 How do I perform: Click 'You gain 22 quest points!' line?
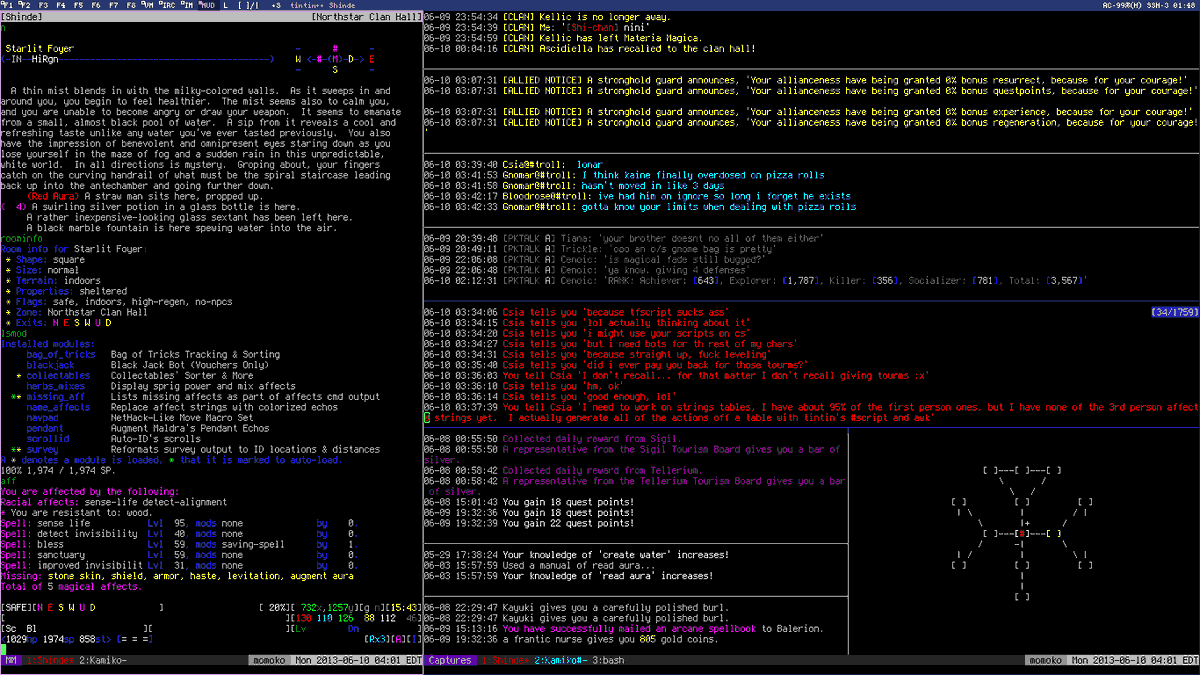529,523
